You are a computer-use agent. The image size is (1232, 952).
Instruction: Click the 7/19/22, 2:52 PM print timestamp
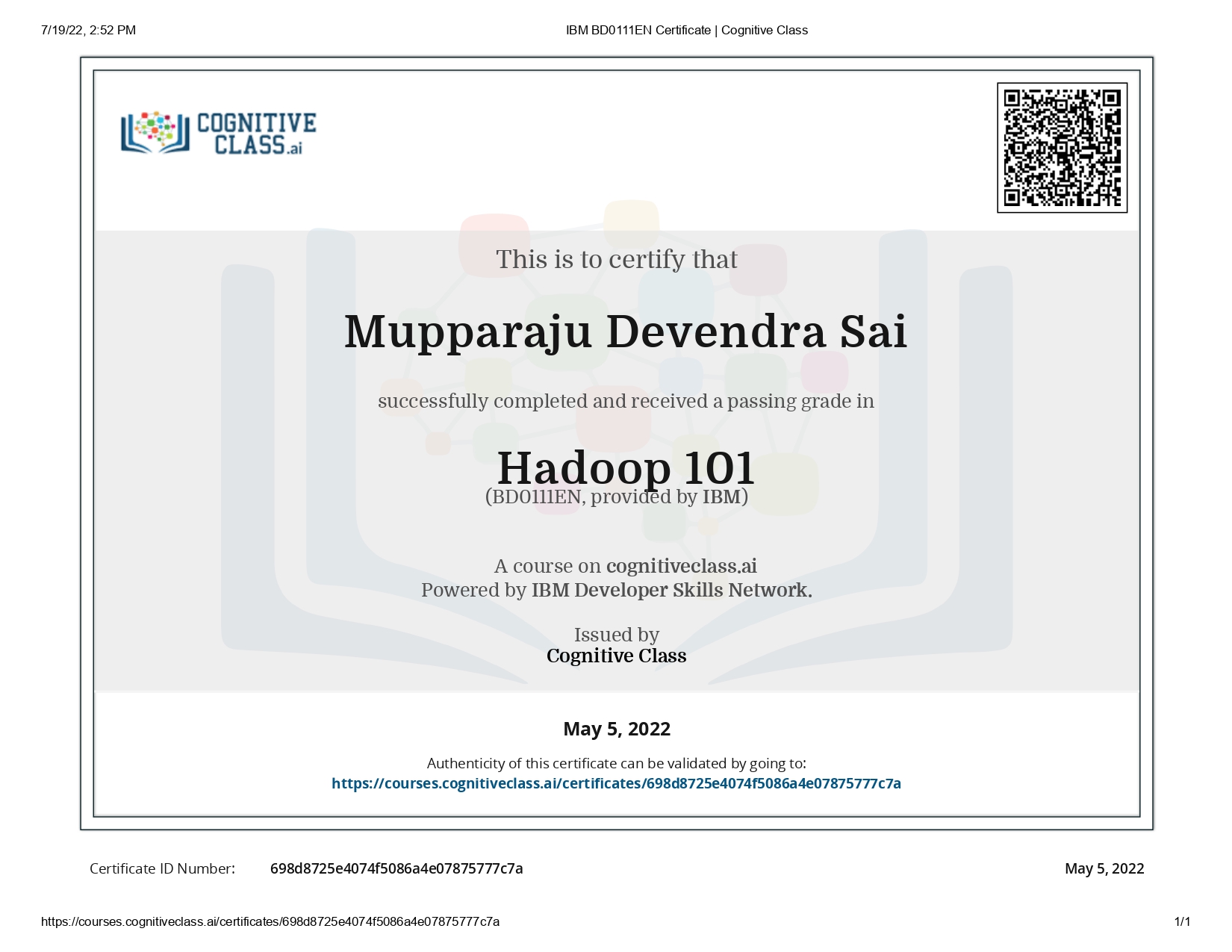89,30
